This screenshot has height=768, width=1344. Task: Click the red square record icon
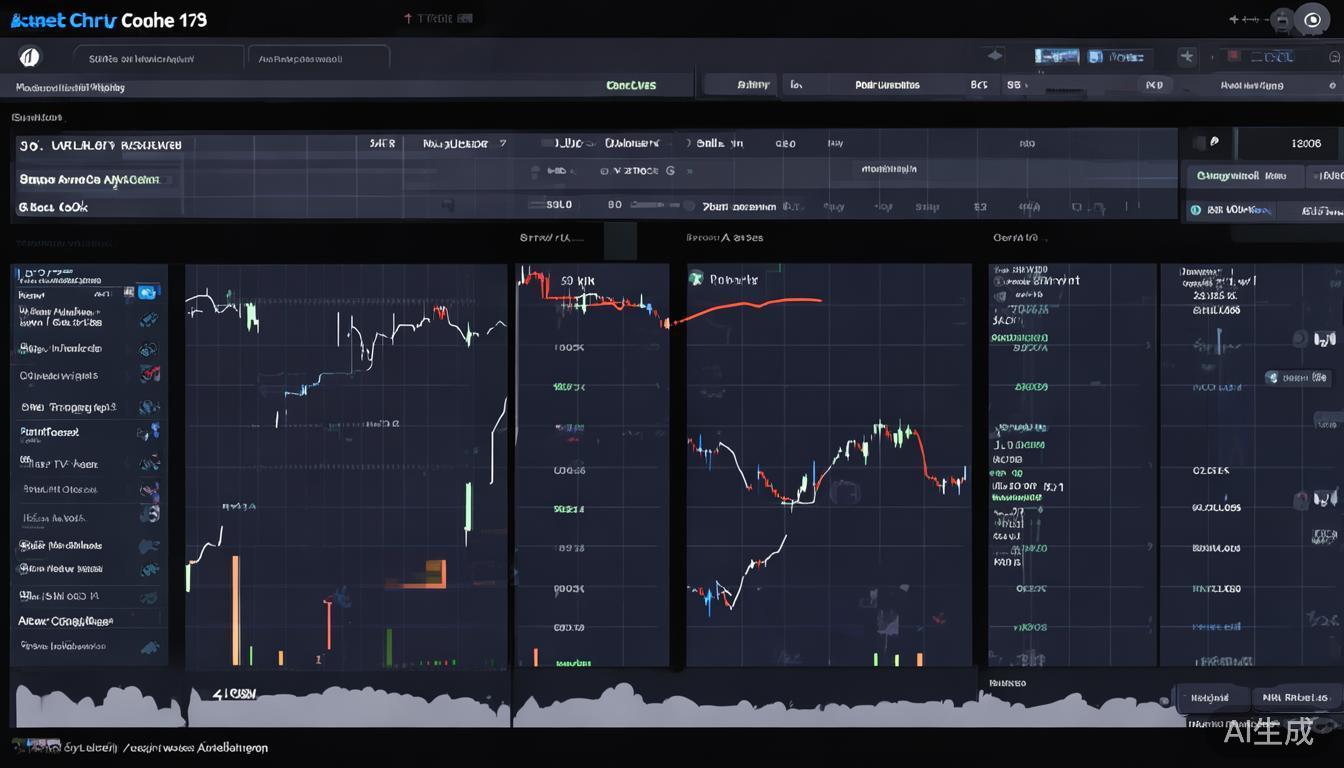pyautogui.click(x=1233, y=57)
